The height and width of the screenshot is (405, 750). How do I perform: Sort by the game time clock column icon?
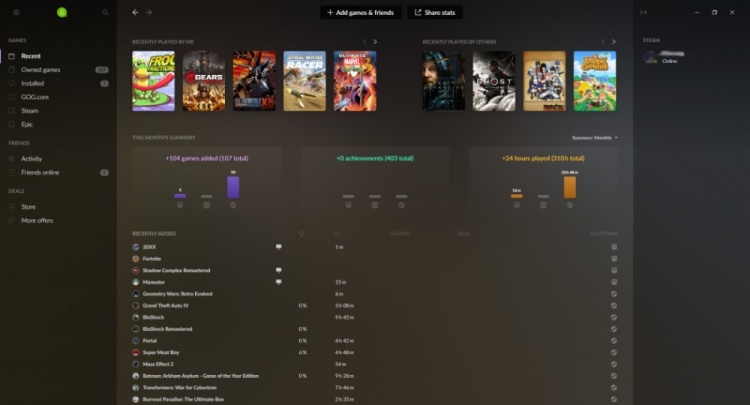(338, 234)
